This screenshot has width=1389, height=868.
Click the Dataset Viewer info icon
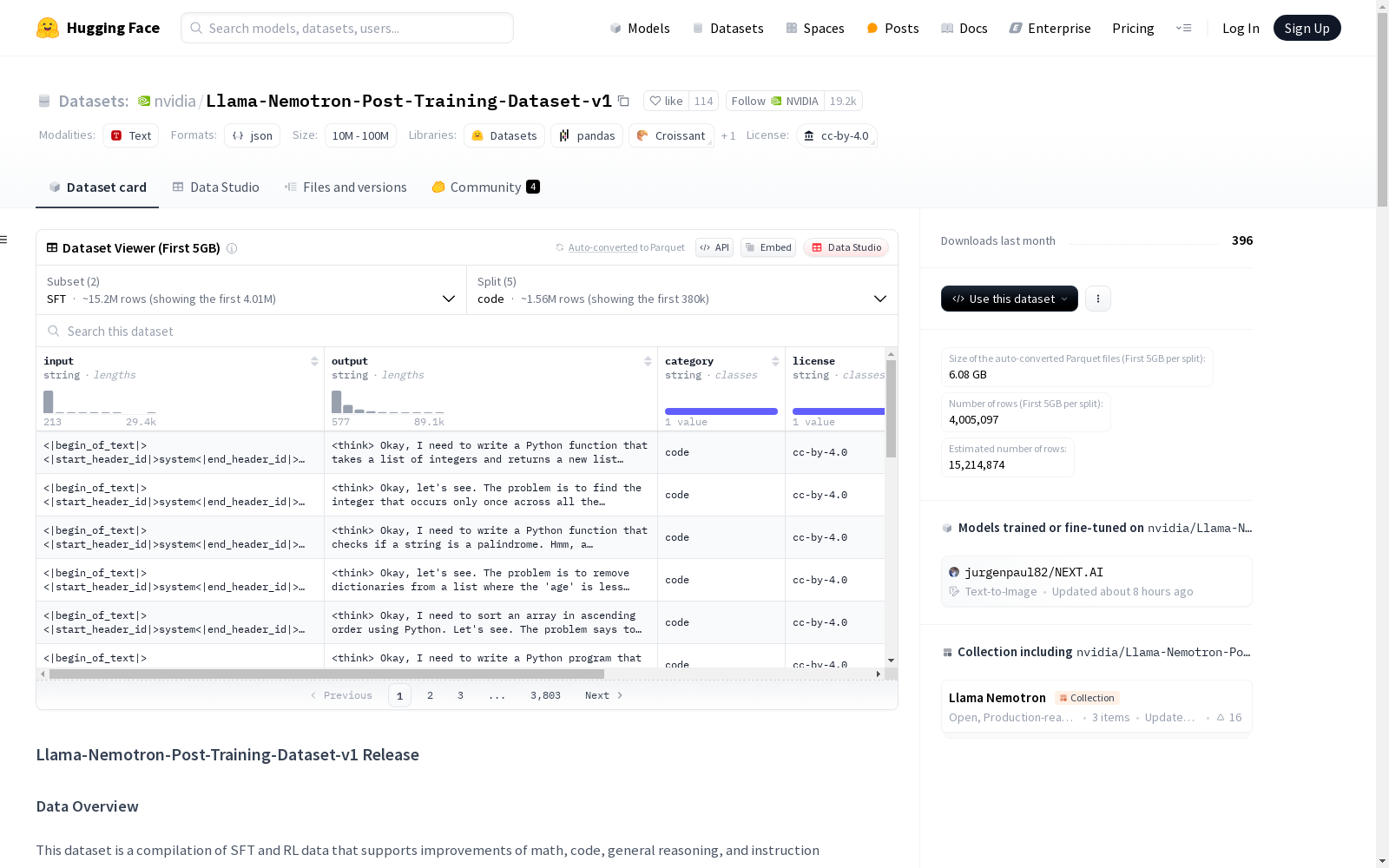232,248
